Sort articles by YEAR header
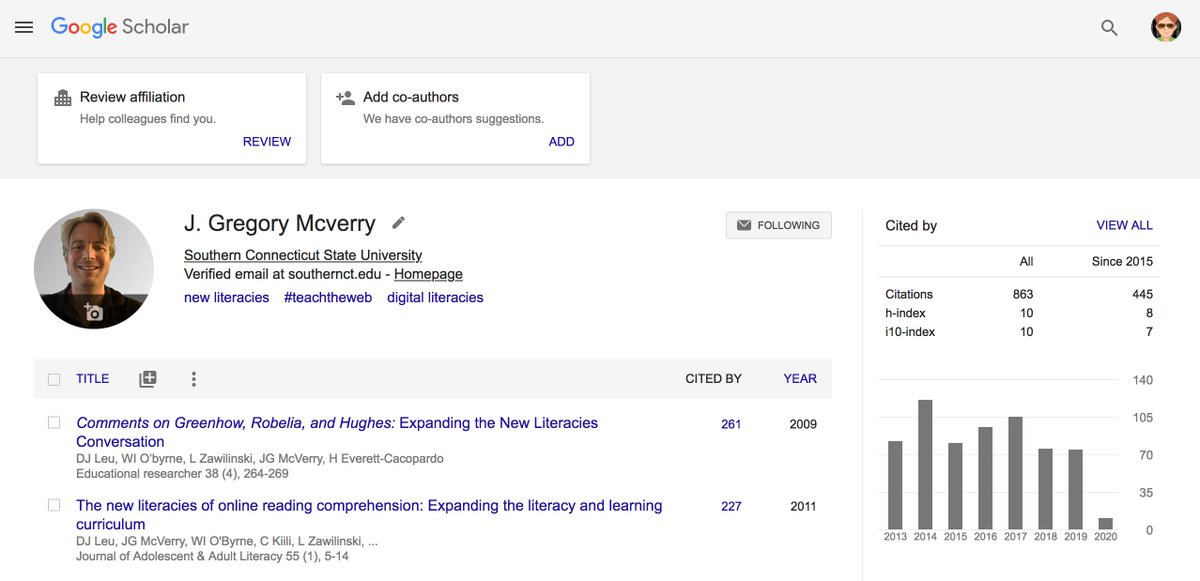Viewport: 1200px width, 581px height. [x=800, y=379]
